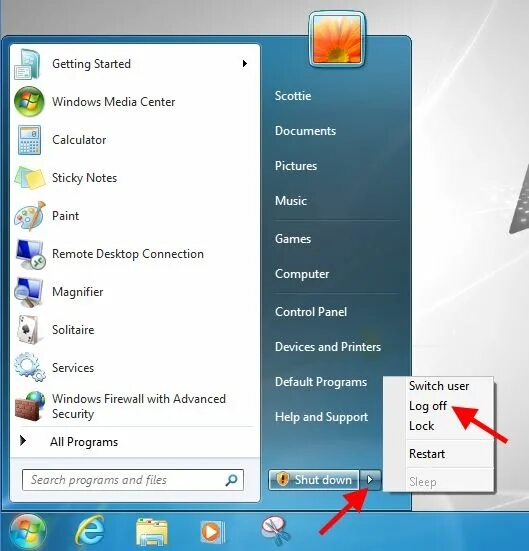Open the Scottie user folder link
This screenshot has width=529, height=551.
click(x=293, y=96)
